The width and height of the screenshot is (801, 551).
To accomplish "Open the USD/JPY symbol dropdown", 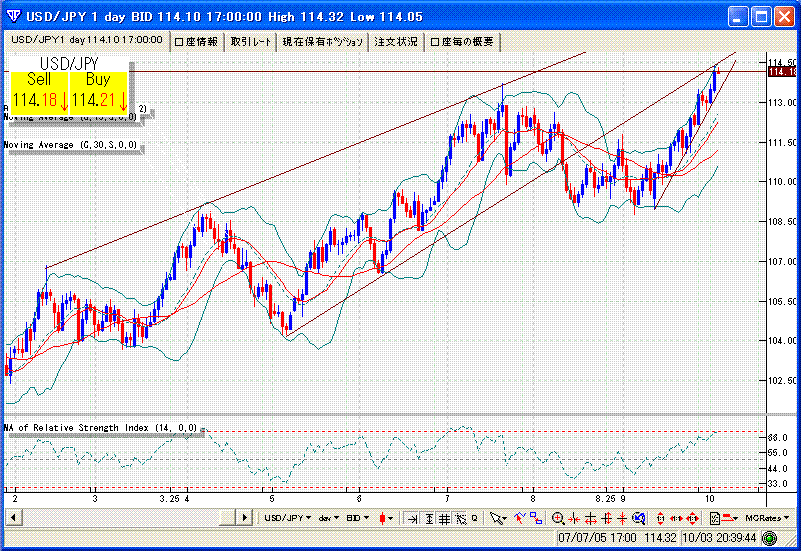I will click(286, 518).
